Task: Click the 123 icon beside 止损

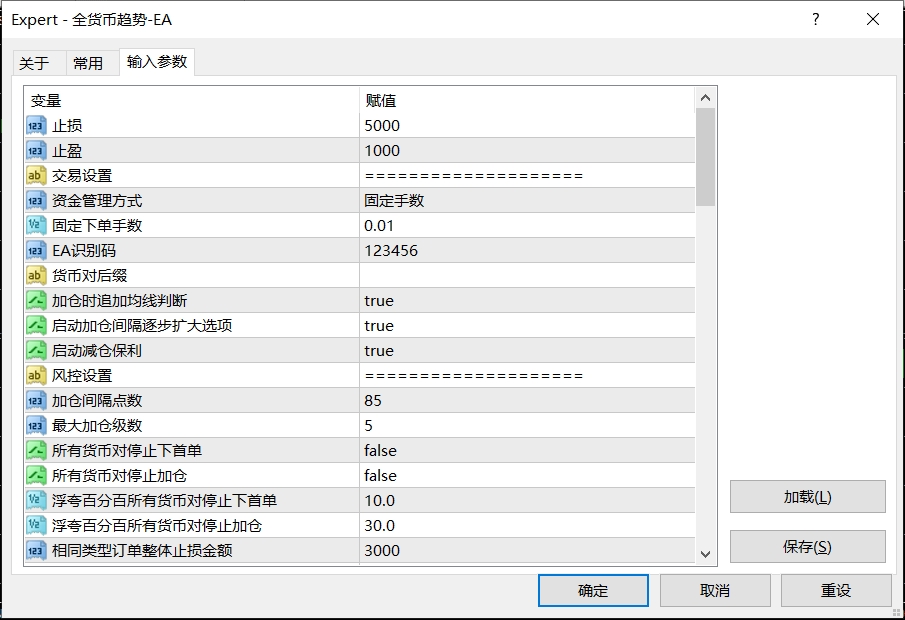Action: coord(38,125)
